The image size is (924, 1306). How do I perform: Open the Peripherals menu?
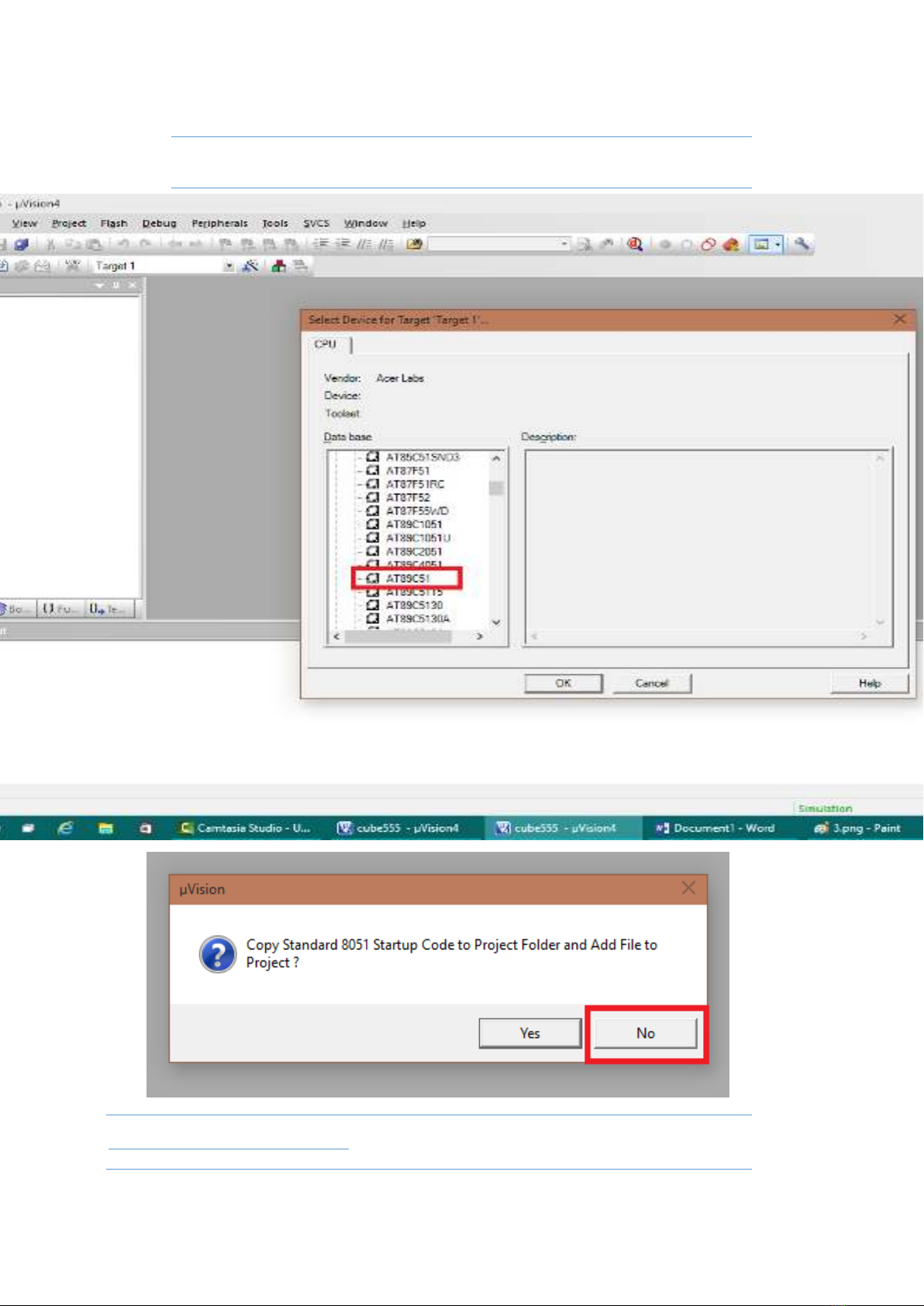(x=220, y=223)
